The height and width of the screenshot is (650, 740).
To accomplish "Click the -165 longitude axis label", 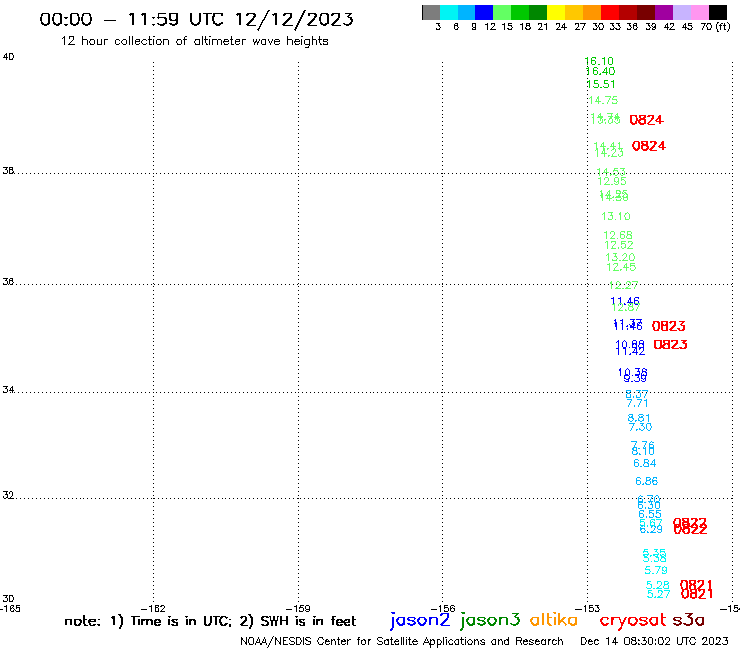I will (x=10, y=609).
